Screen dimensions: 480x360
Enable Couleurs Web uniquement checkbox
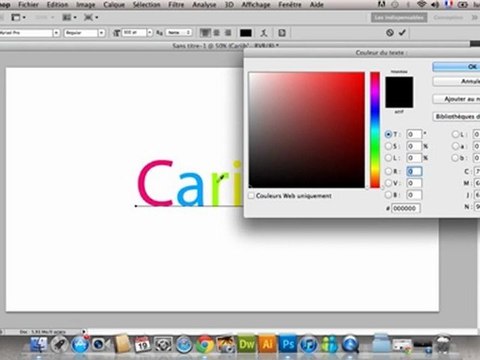coord(251,196)
